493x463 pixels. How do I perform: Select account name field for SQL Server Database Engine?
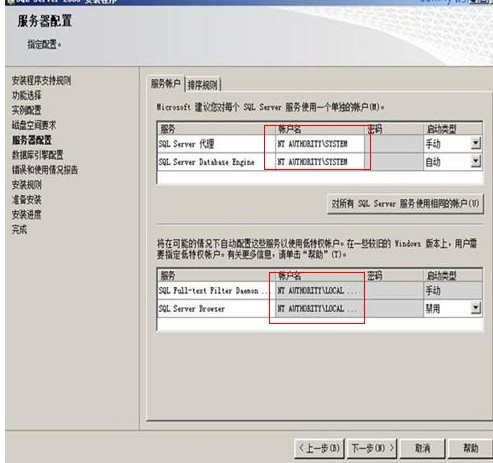[321, 162]
